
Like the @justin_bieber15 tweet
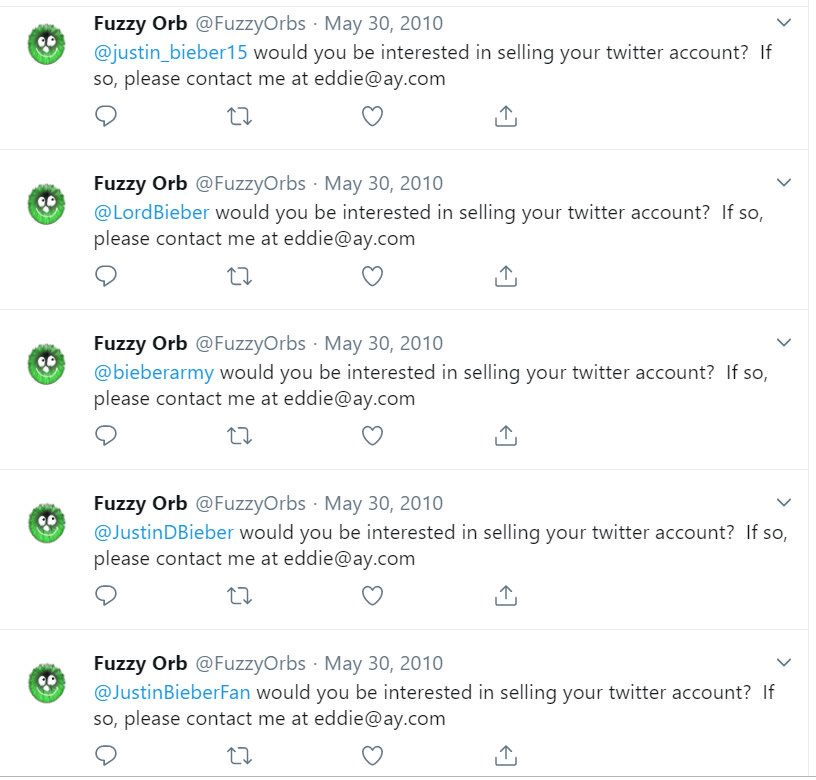click(372, 116)
